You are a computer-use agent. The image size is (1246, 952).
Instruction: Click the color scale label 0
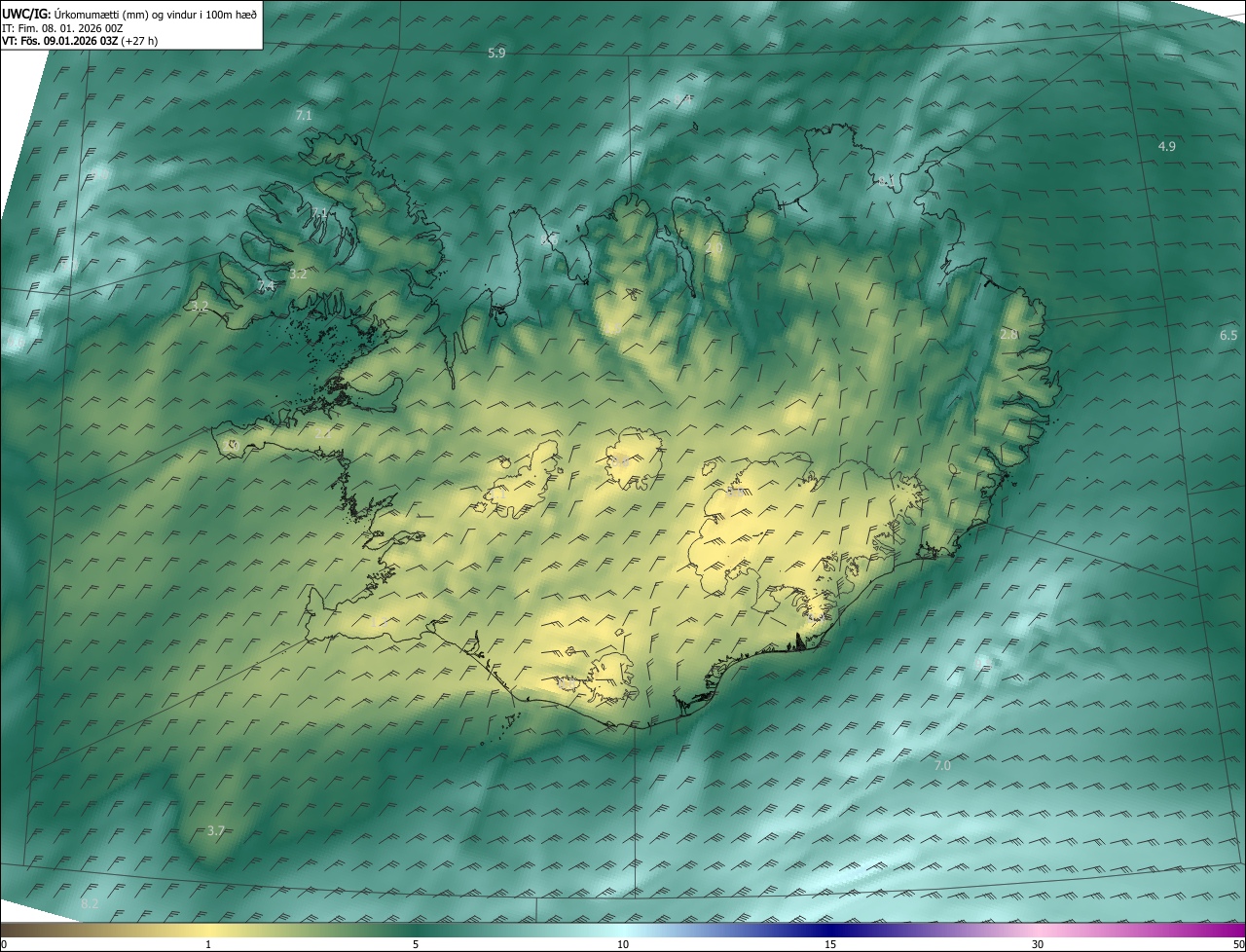pos(4,944)
